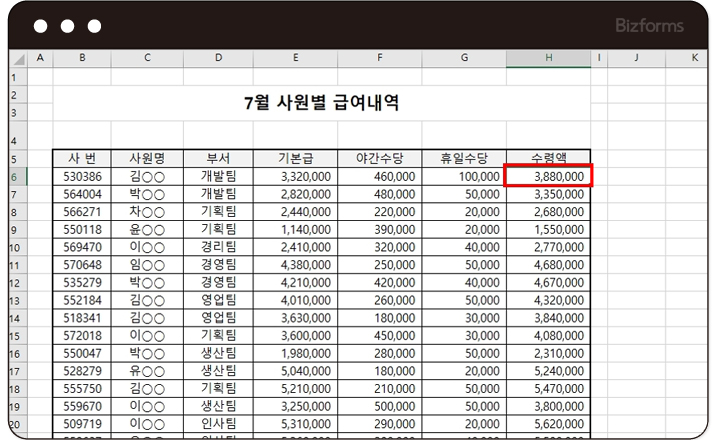Click highlighted cell with 3,880,000
This screenshot has width=715, height=440.
tap(548, 177)
